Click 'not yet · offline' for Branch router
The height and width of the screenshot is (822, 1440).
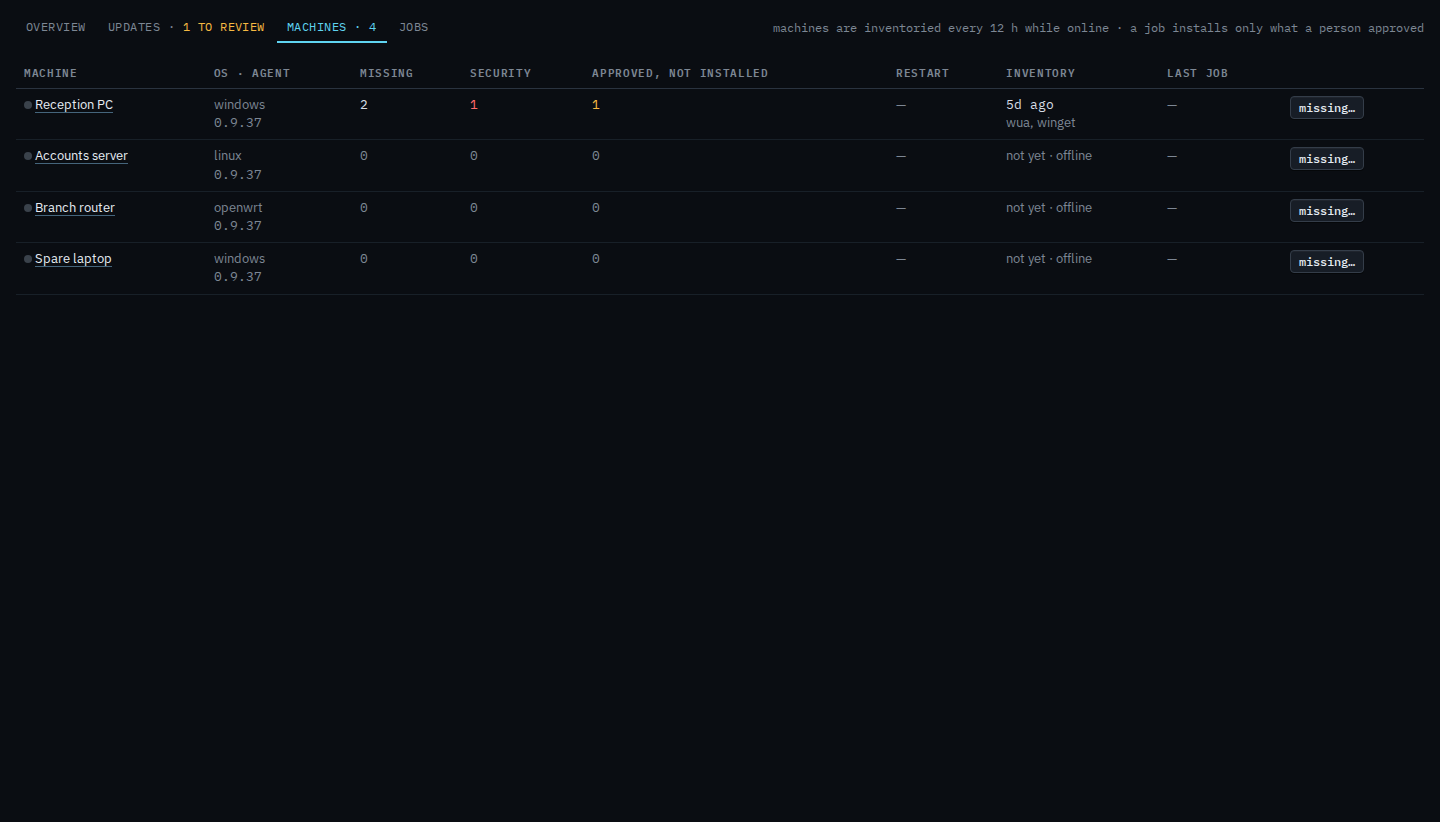1049,208
